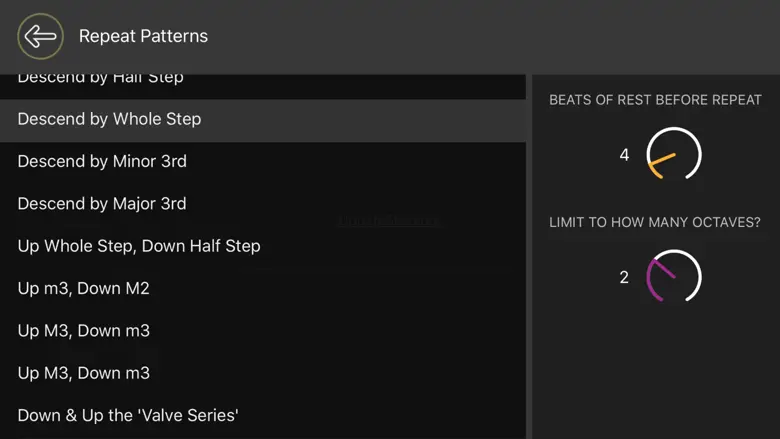
Task: Tap partially hidden 'Descend by Half Step' item
Action: tap(100, 79)
